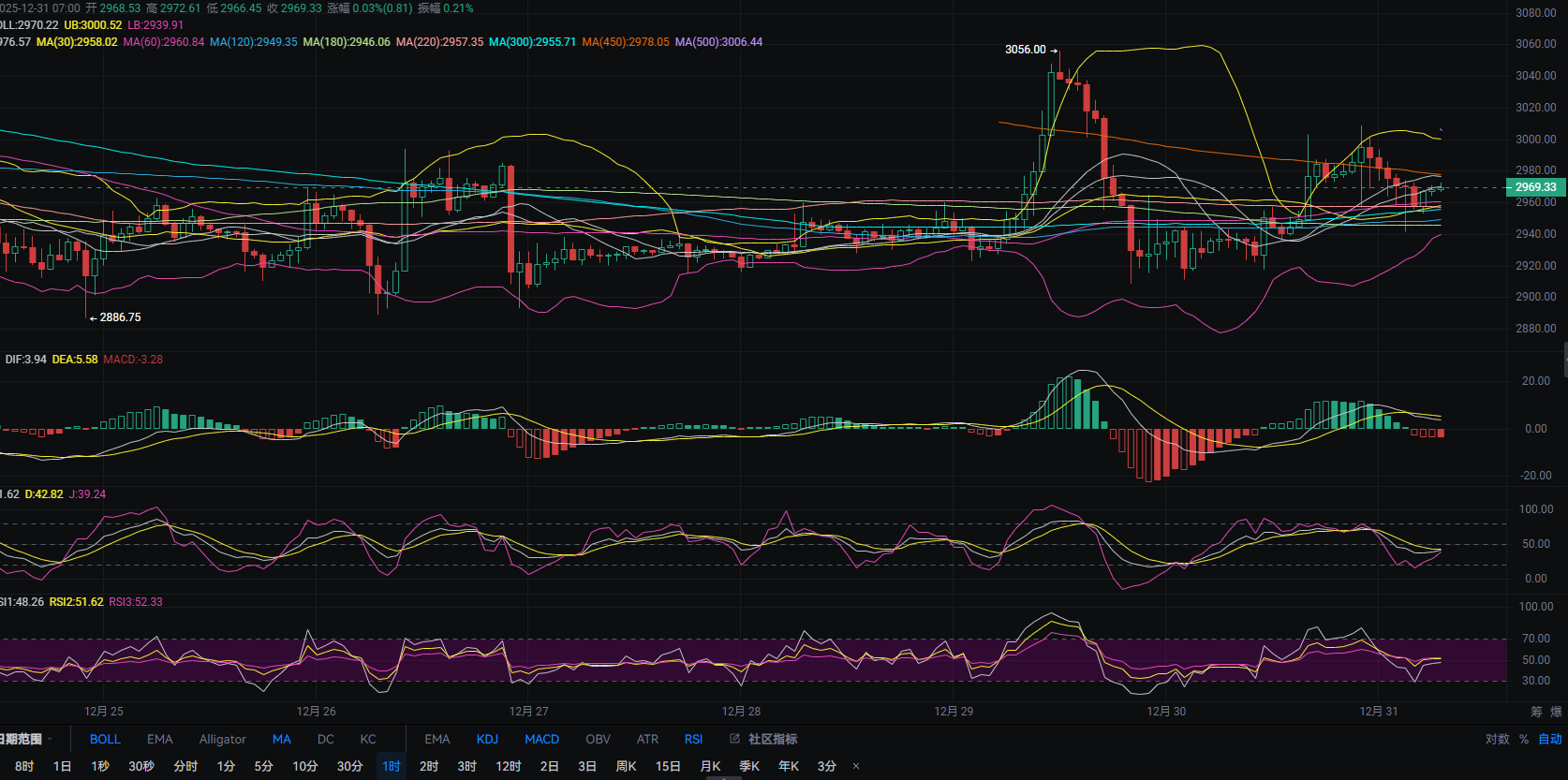The width and height of the screenshot is (1568, 780).
Task: Click the 自动 auto scale button
Action: [x=1550, y=739]
